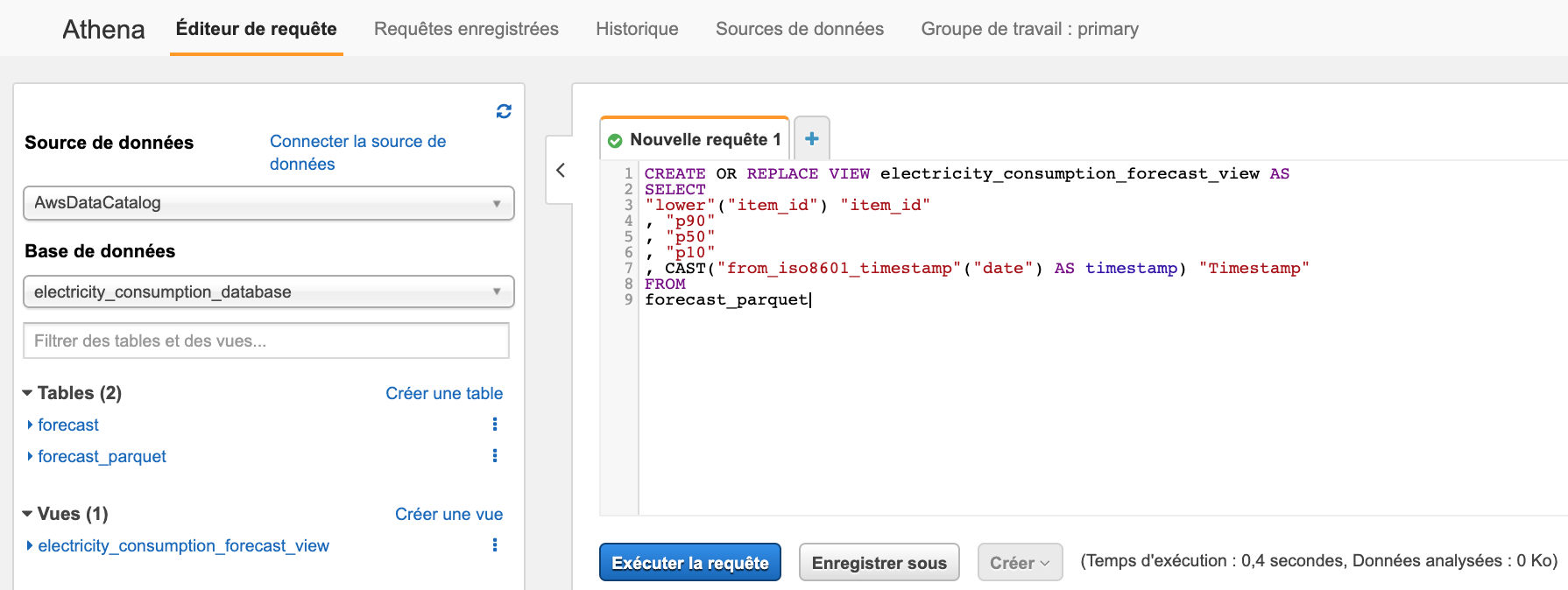Image resolution: width=1568 pixels, height=590 pixels.
Task: Open the options menu for the forecast_parquet table
Action: (495, 456)
